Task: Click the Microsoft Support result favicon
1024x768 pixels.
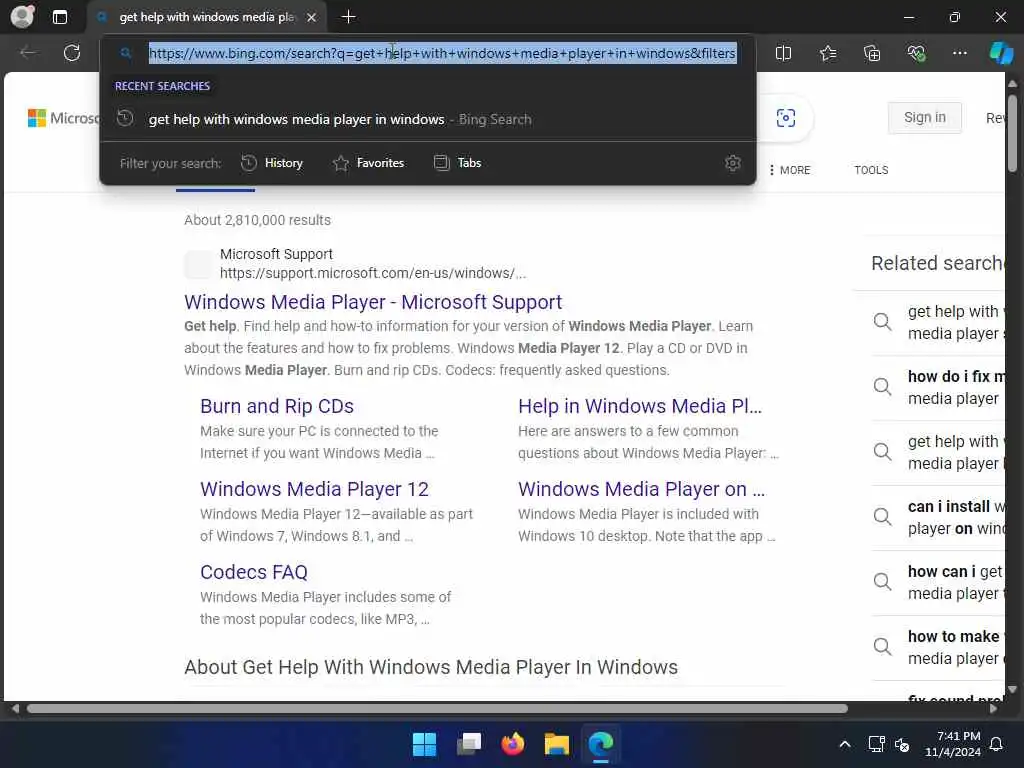Action: [x=199, y=264]
